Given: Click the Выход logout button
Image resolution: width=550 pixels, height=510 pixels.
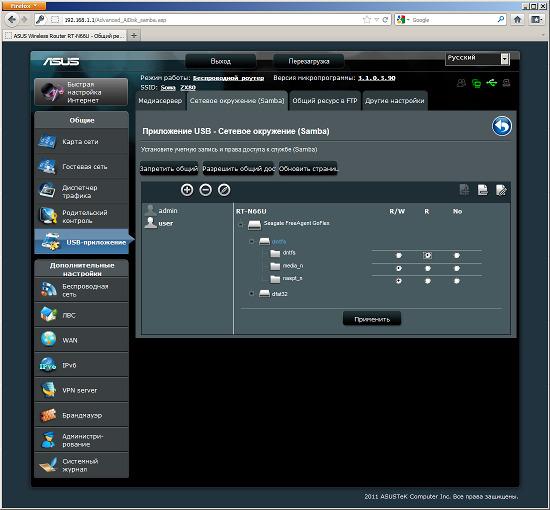Looking at the screenshot, I should [220, 61].
